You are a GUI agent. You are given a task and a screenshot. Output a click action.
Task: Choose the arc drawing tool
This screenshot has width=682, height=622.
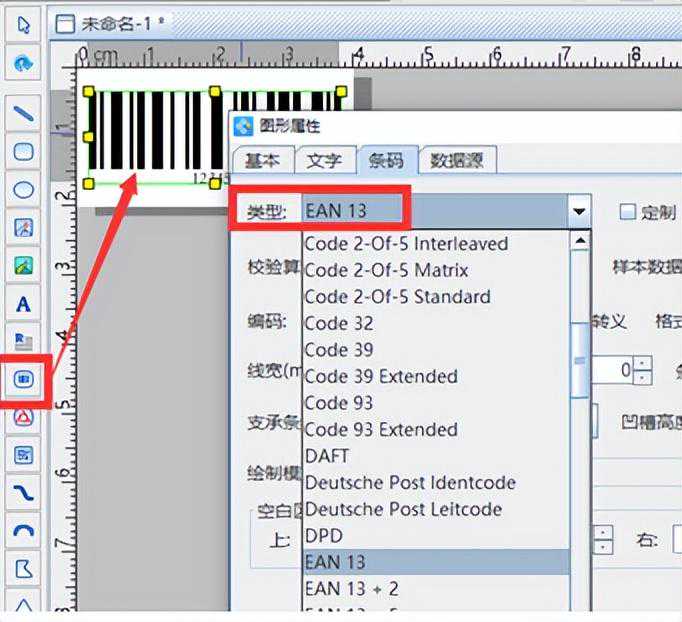[24, 531]
